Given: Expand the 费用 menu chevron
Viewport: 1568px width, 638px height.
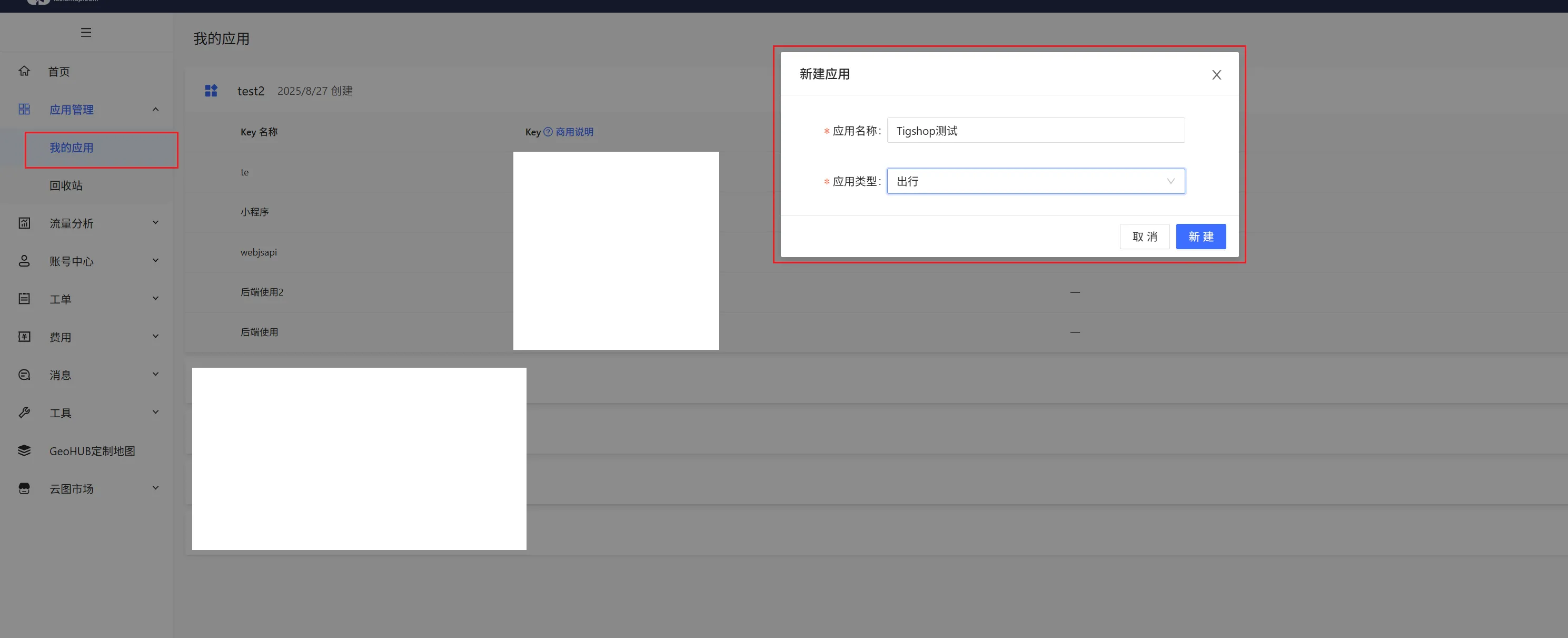Looking at the screenshot, I should (155, 337).
